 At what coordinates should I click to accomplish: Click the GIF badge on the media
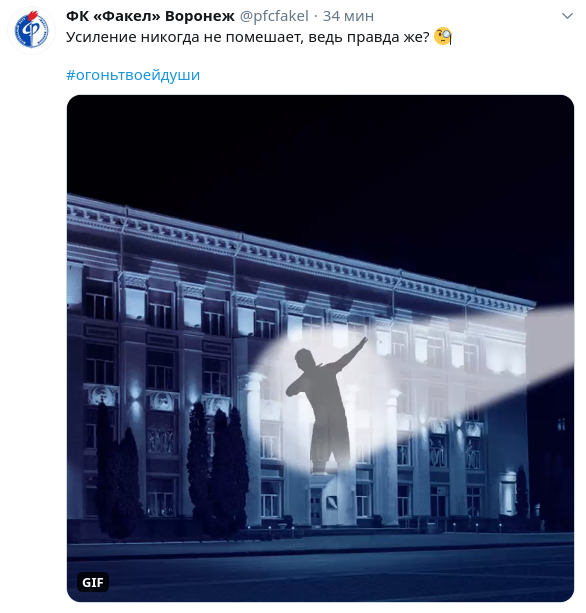93,582
